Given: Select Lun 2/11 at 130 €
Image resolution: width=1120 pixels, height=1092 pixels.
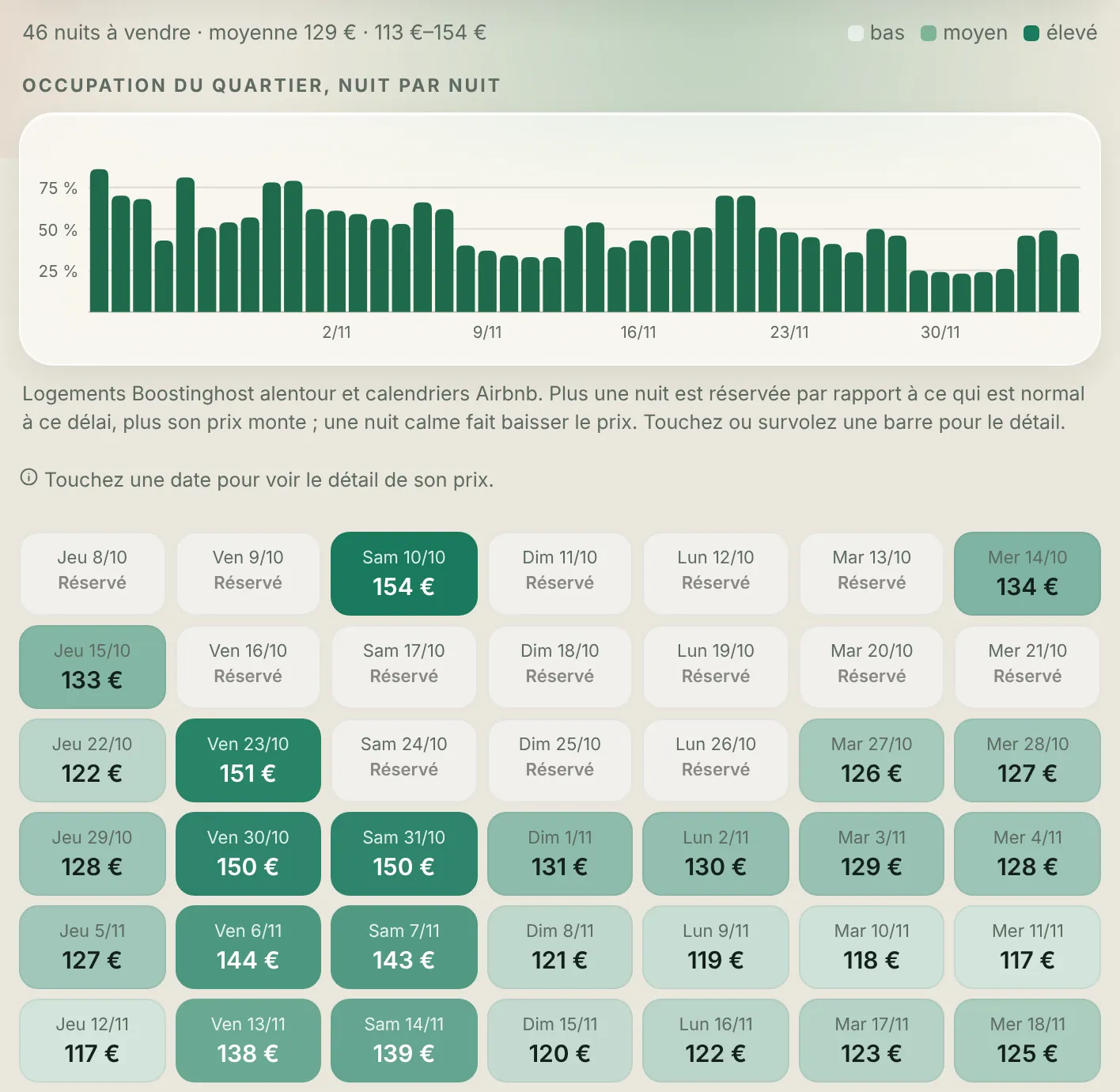Looking at the screenshot, I should (716, 854).
